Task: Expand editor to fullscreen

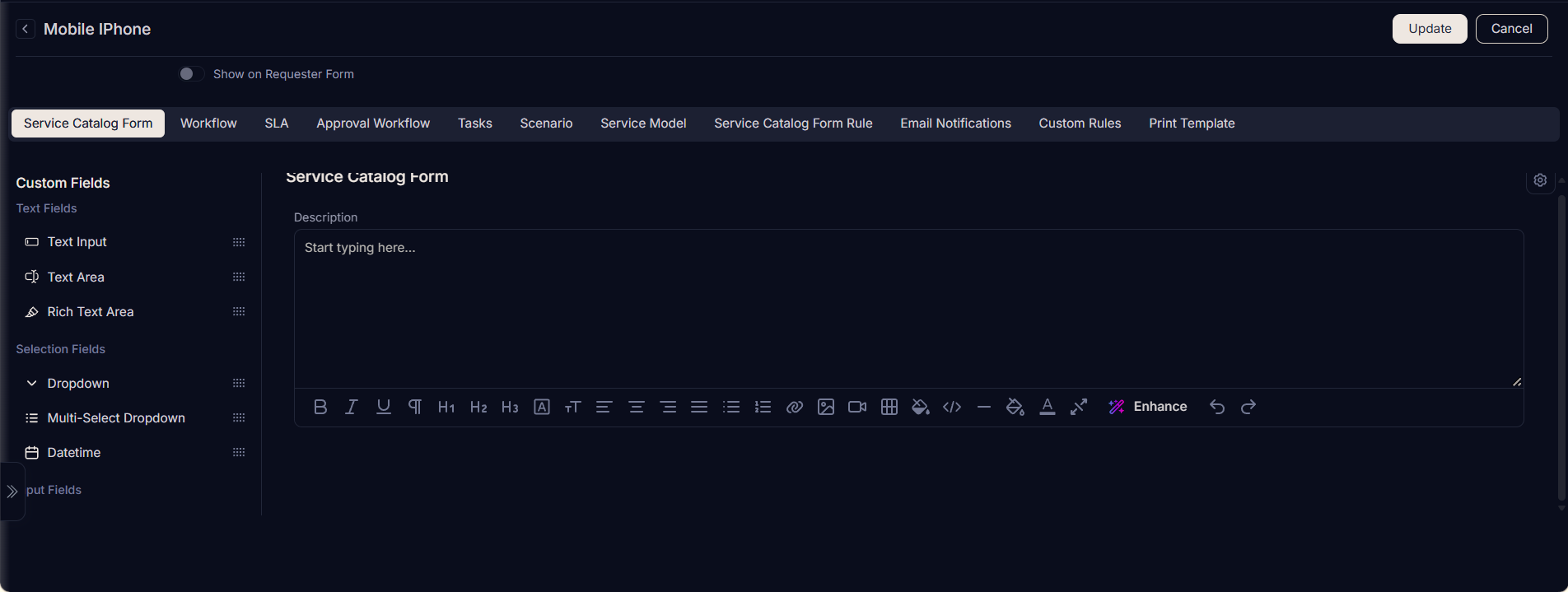Action: click(1079, 407)
